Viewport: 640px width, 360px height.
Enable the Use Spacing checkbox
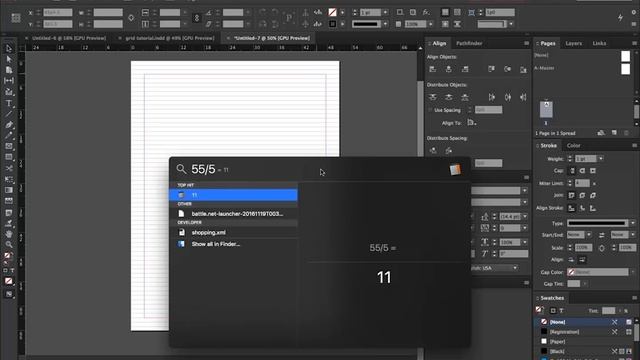pos(430,110)
